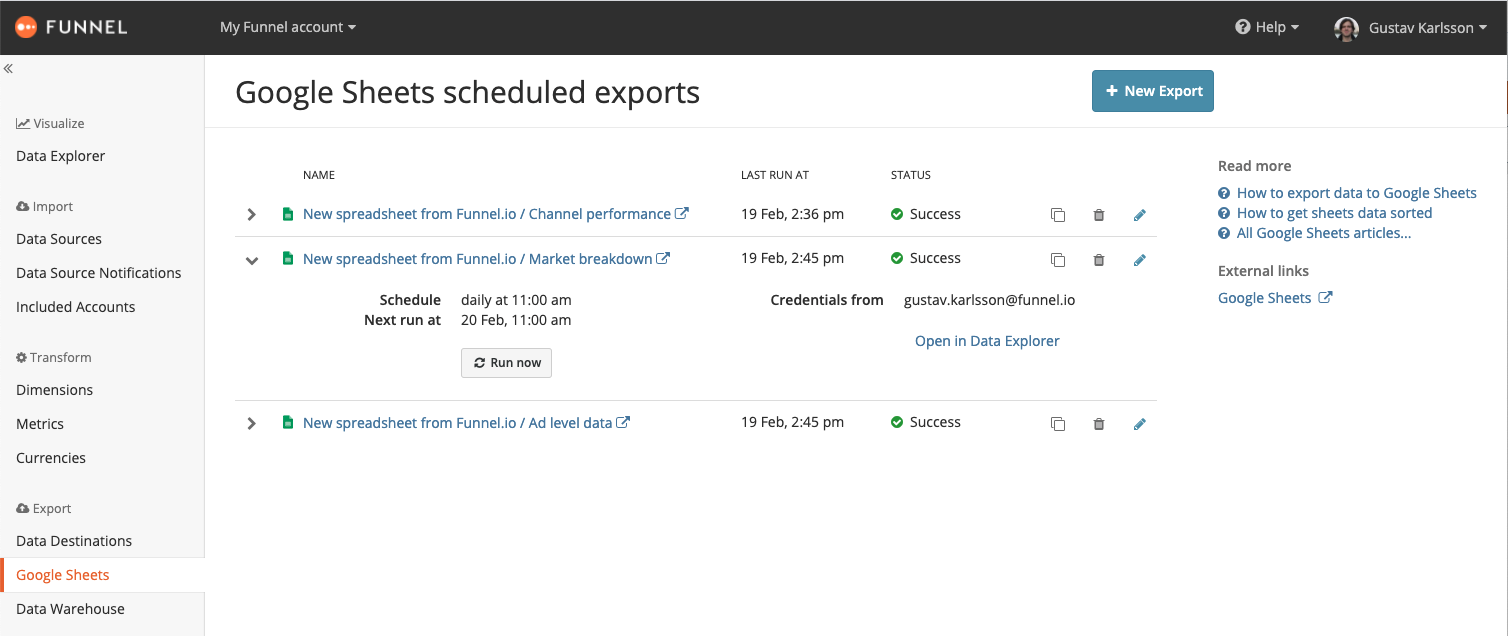Edit the Market breakdown export
Image resolution: width=1508 pixels, height=636 pixels.
[1139, 260]
